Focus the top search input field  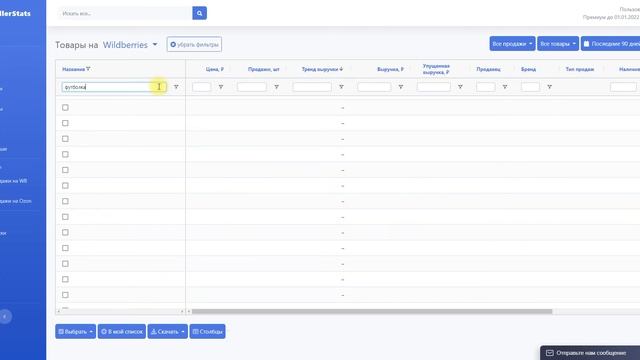126,13
